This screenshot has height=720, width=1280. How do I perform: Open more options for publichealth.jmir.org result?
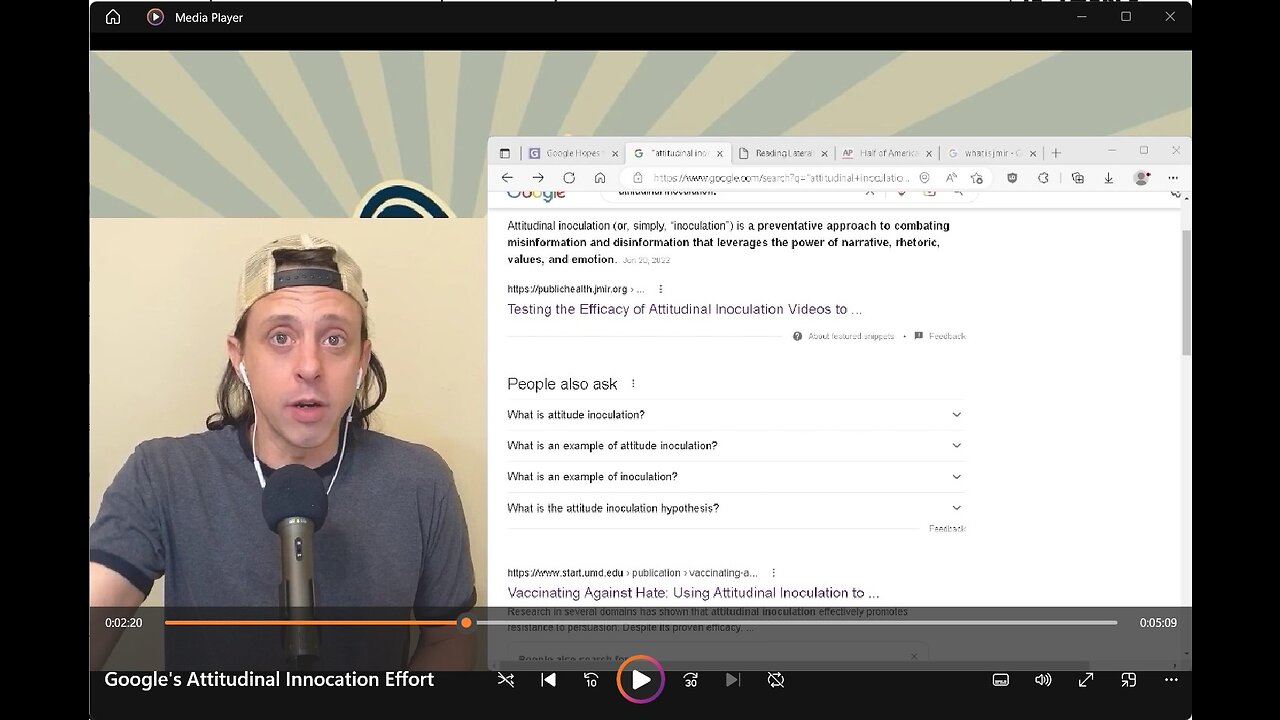point(660,289)
